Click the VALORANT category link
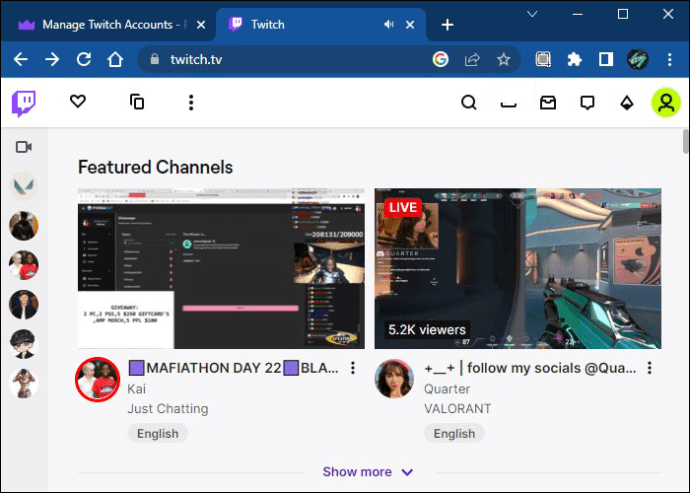Image resolution: width=690 pixels, height=493 pixels. click(457, 409)
